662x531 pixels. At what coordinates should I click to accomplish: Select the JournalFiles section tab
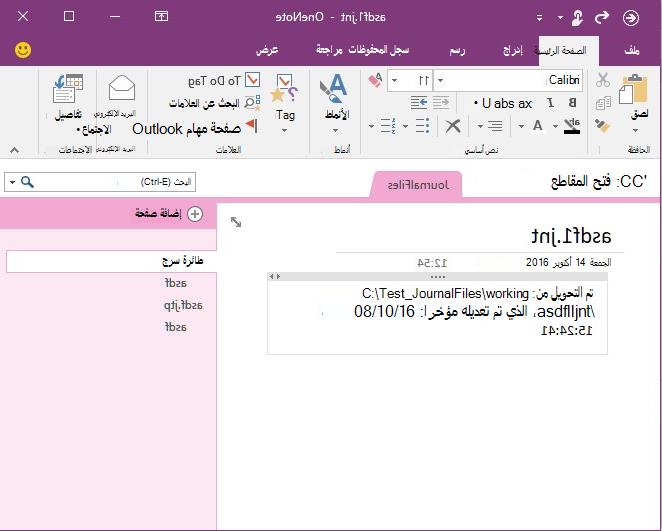point(417,185)
